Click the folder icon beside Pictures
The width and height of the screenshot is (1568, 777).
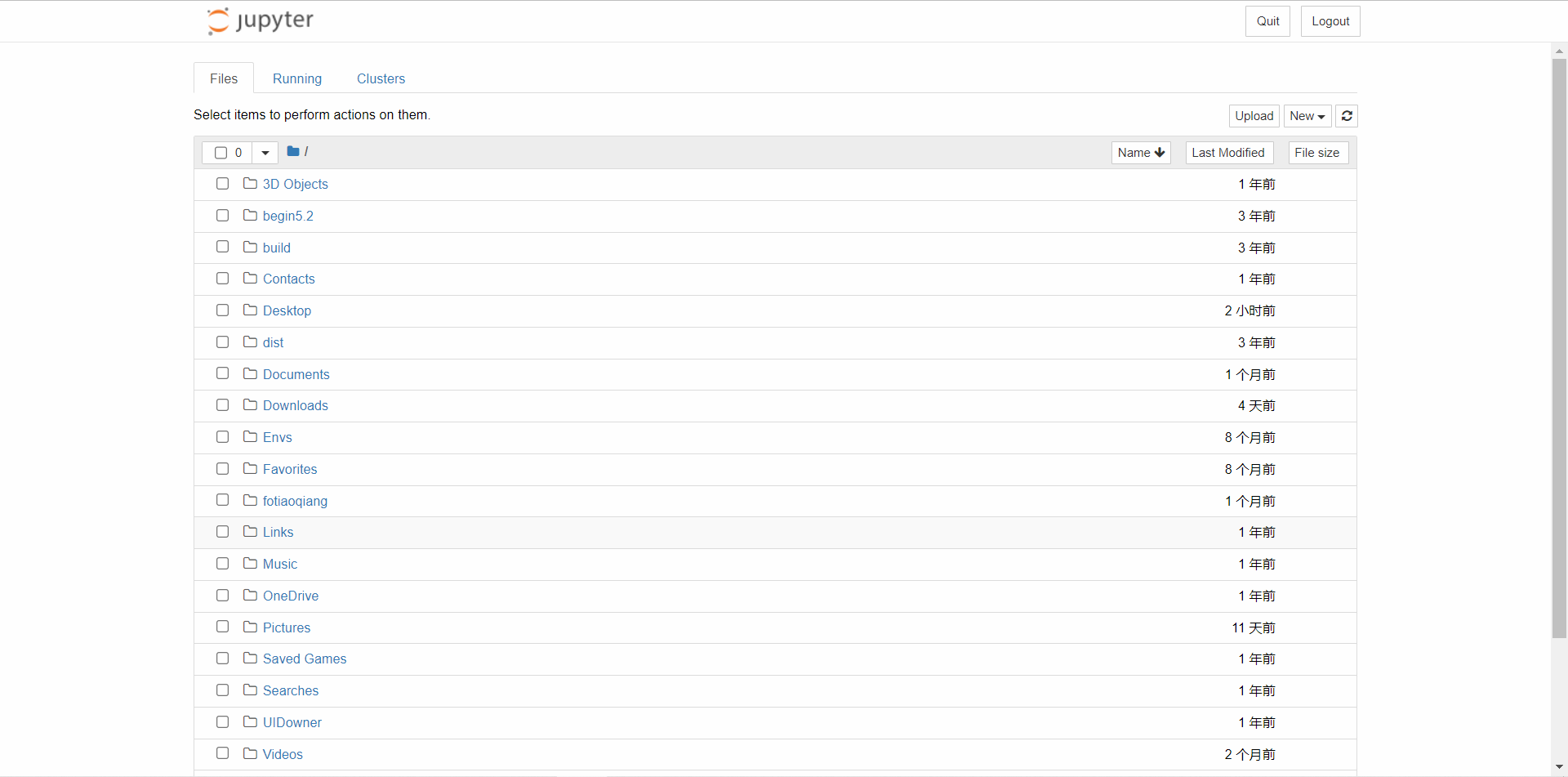250,627
